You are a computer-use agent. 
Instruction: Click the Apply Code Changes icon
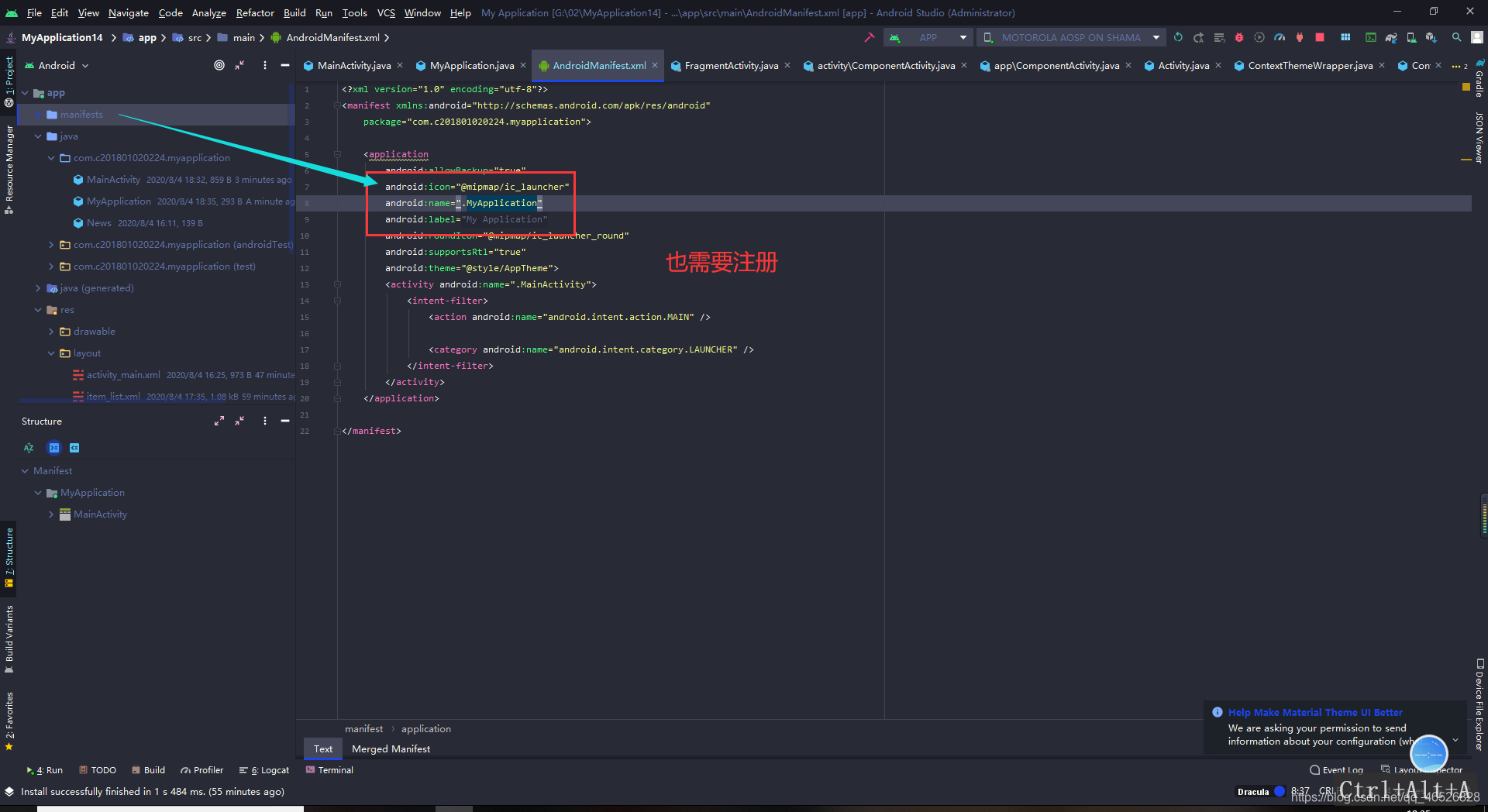click(1219, 37)
